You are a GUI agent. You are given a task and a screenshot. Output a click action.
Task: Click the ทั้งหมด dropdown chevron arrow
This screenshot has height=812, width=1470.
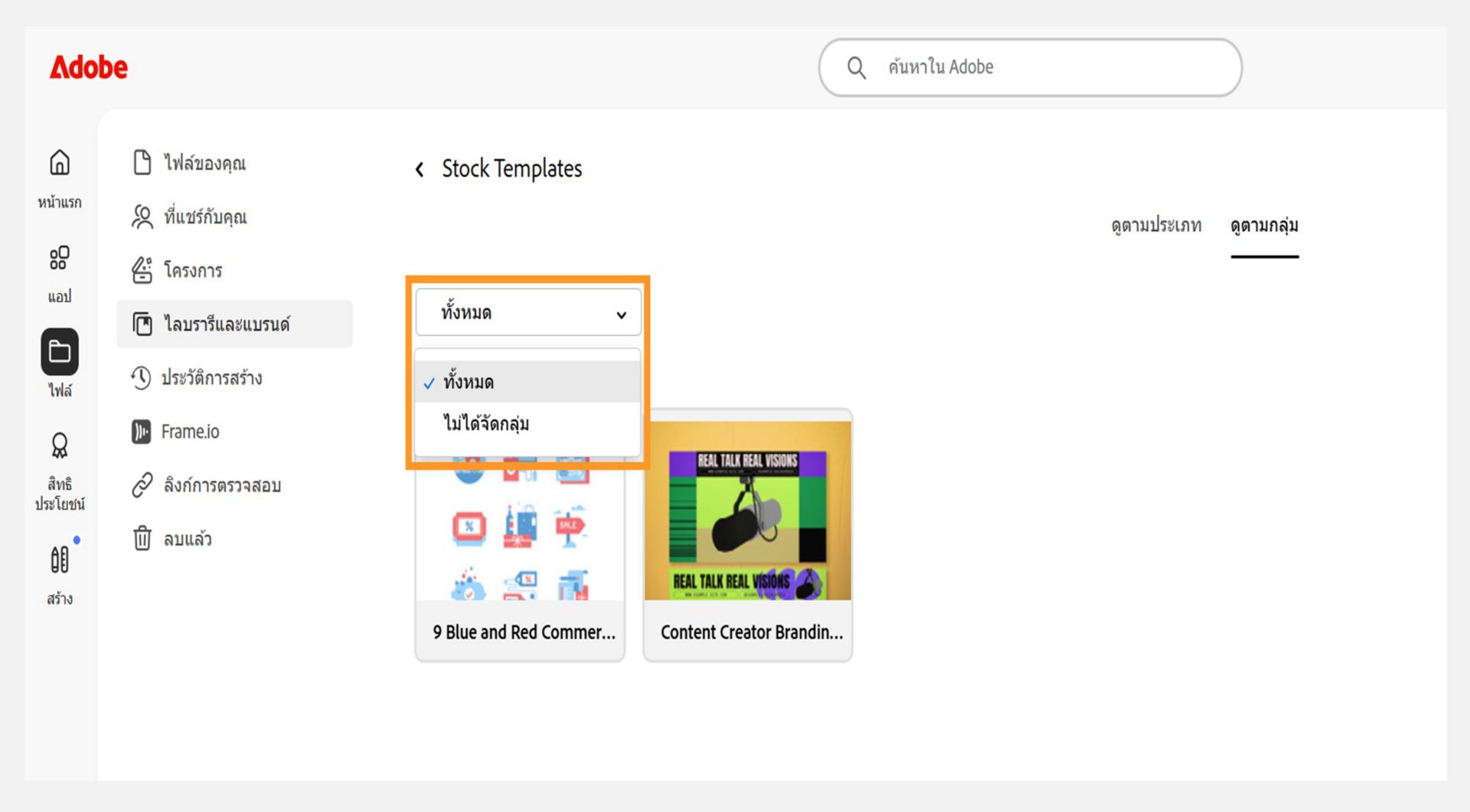(622, 315)
